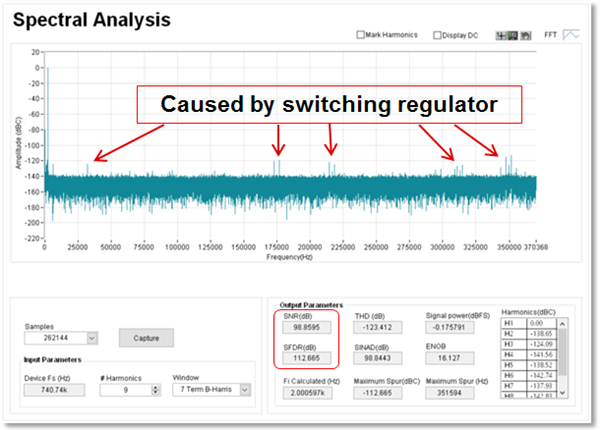The image size is (600, 430).
Task: Click the Device Fs (Hz) field
Action: [55, 389]
